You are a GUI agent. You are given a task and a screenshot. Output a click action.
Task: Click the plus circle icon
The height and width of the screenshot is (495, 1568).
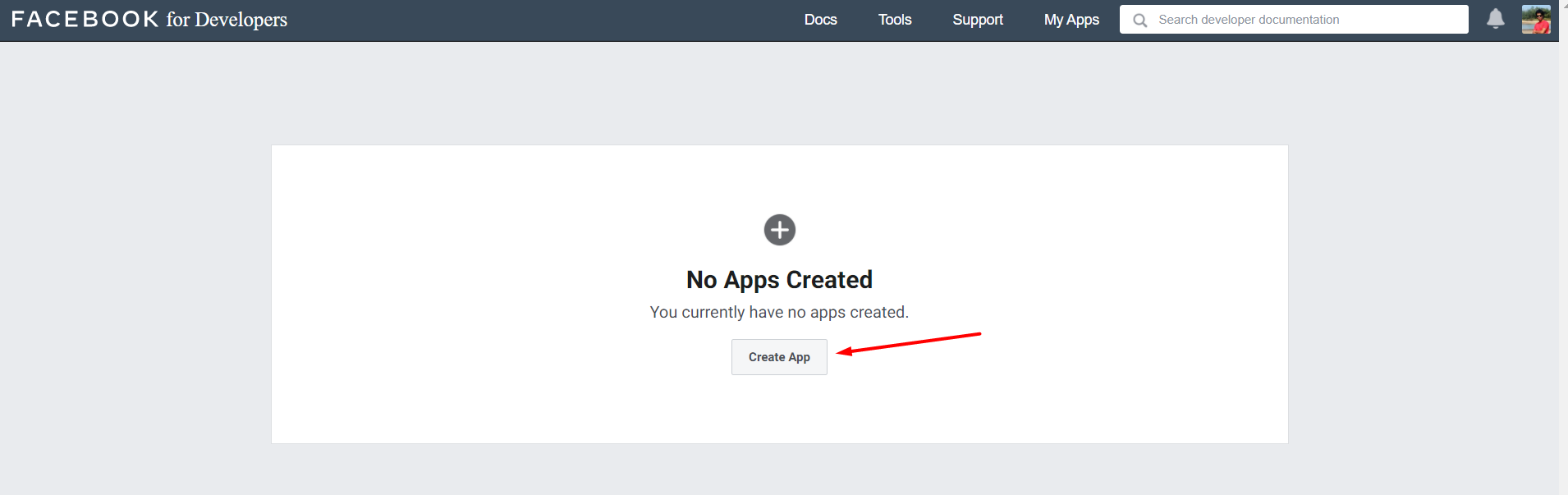(780, 230)
